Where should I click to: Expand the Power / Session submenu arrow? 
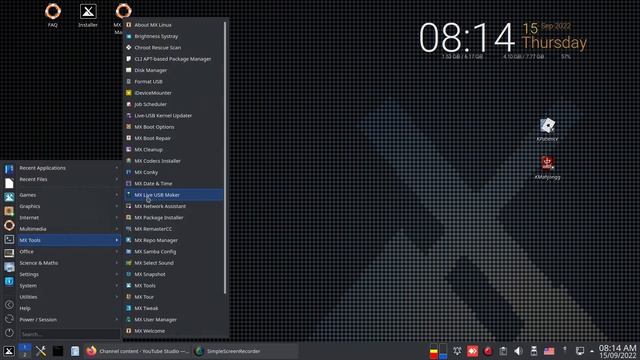[117, 320]
